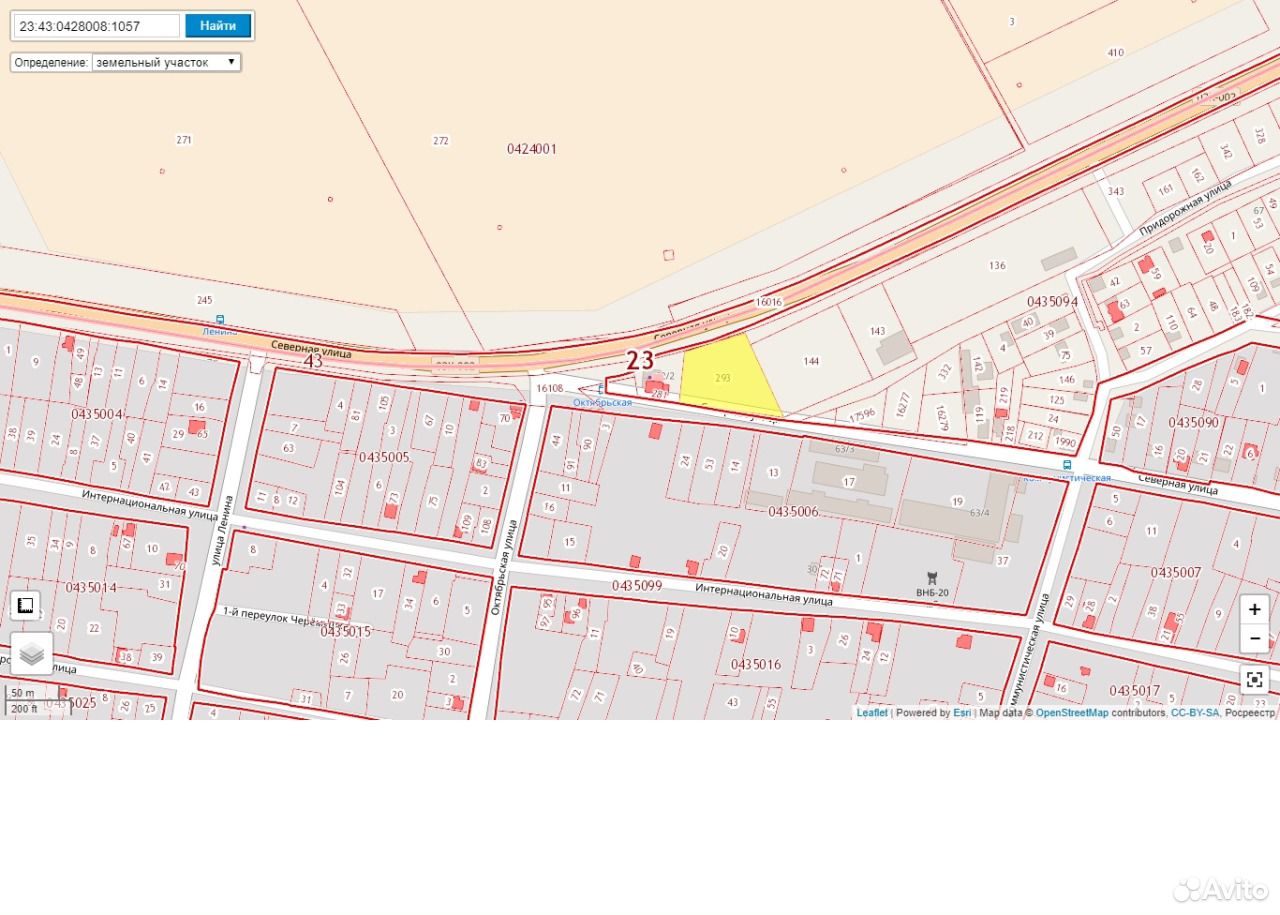The width and height of the screenshot is (1280, 915).
Task: Click cadastral block label 0435006
Action: point(793,511)
